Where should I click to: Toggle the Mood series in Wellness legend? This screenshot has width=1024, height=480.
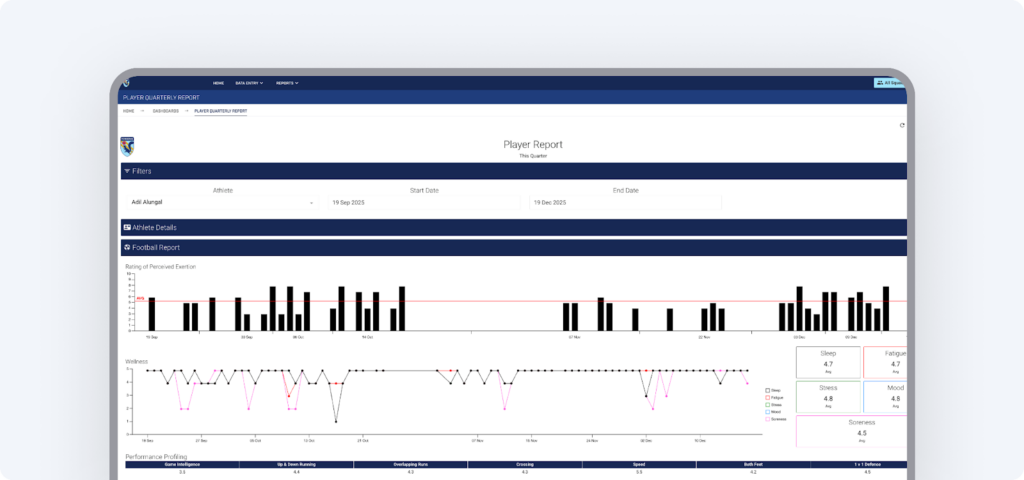coord(773,412)
